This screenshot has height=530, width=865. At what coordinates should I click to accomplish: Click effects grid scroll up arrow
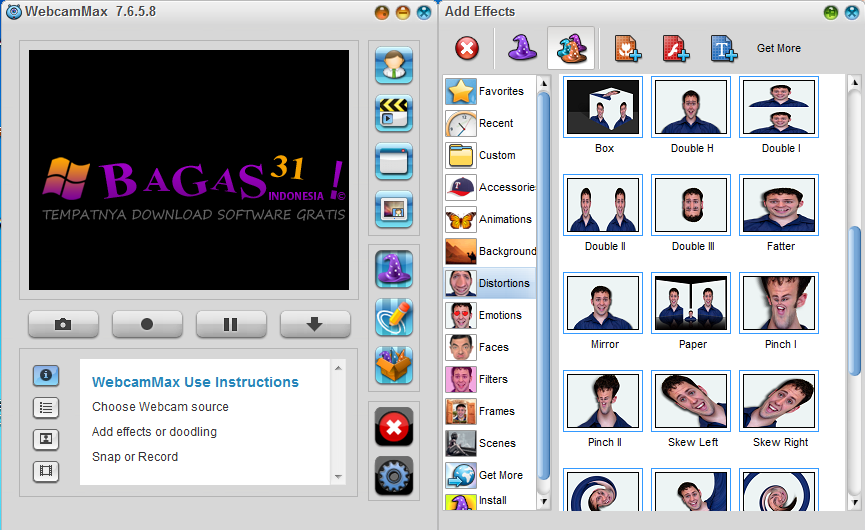click(855, 83)
